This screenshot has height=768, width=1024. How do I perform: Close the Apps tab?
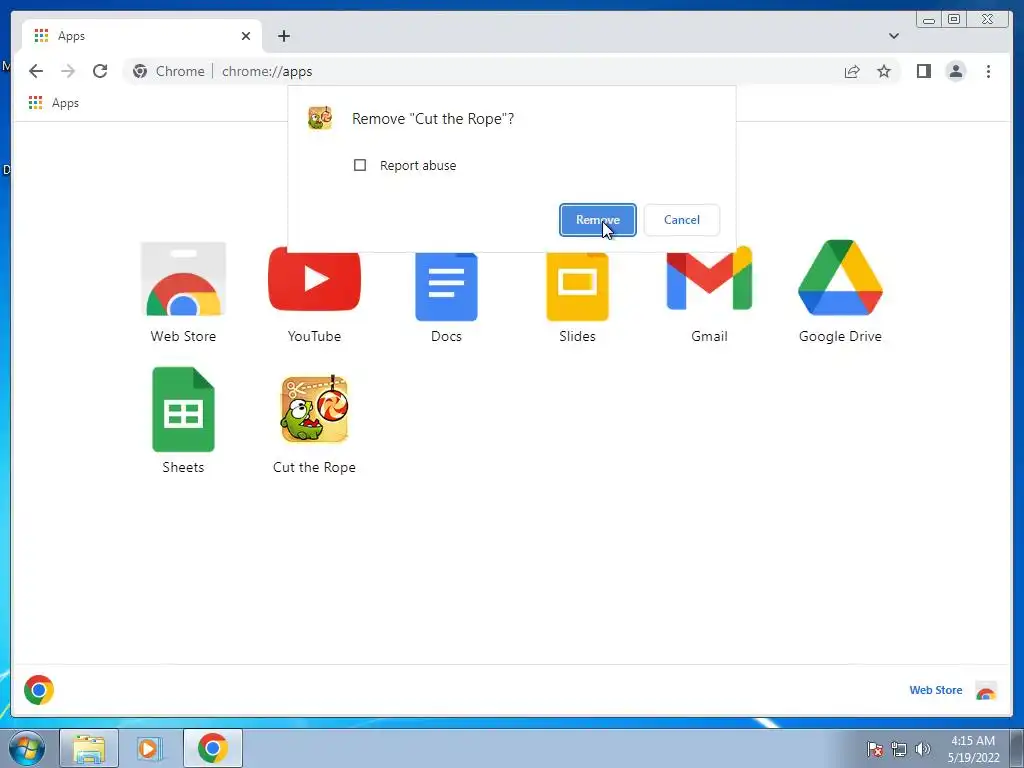click(246, 36)
